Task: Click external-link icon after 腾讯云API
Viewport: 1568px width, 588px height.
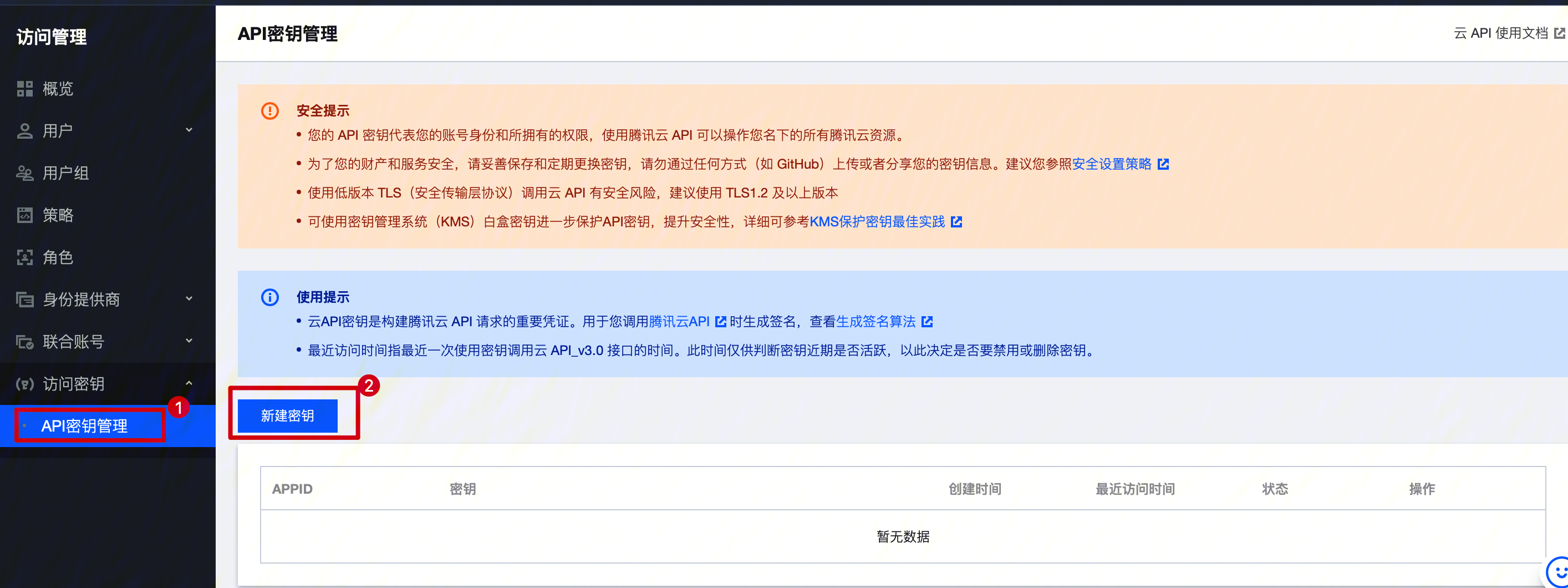Action: 720,321
